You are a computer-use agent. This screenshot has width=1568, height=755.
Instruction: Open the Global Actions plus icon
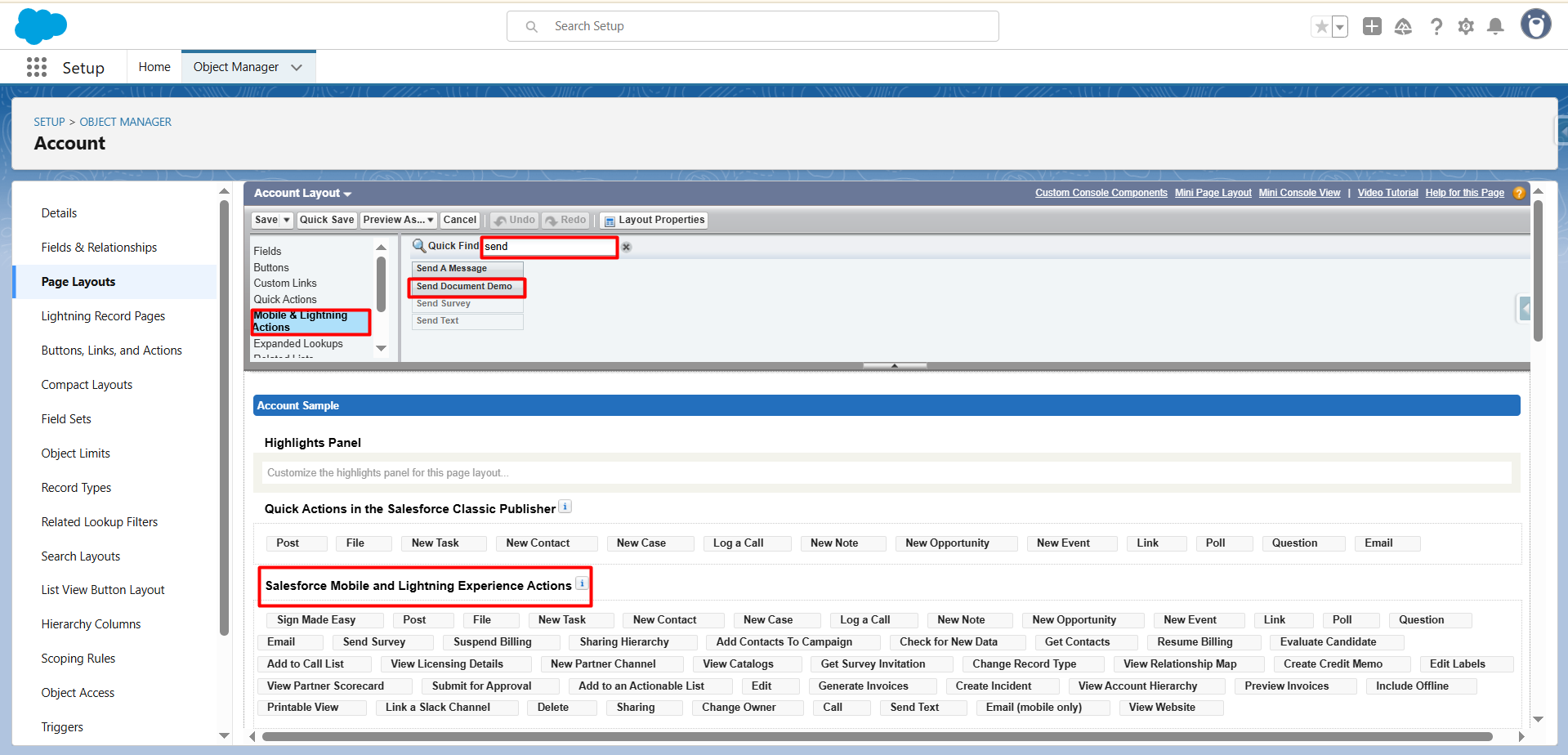(x=1372, y=27)
